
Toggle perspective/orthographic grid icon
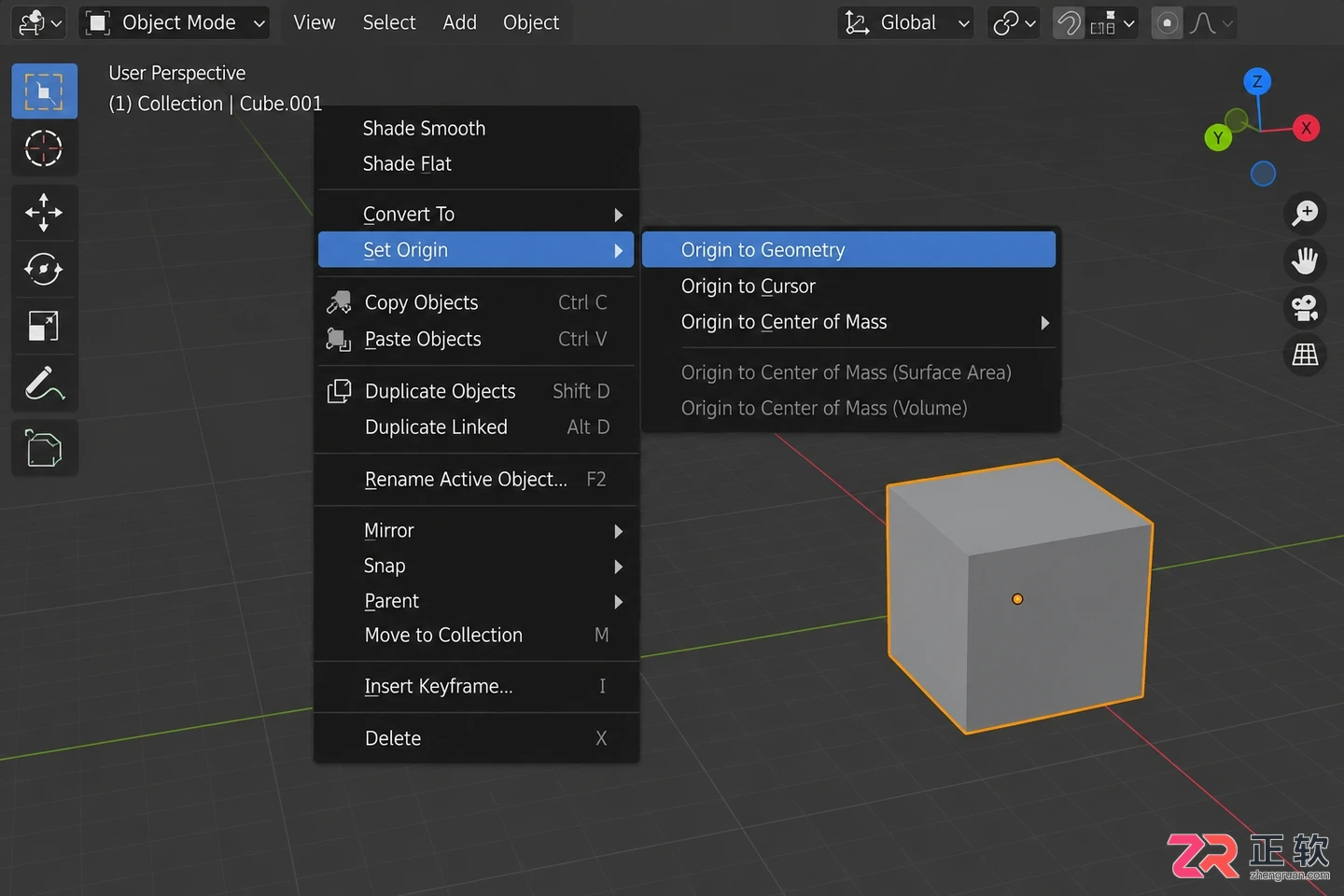click(1305, 355)
